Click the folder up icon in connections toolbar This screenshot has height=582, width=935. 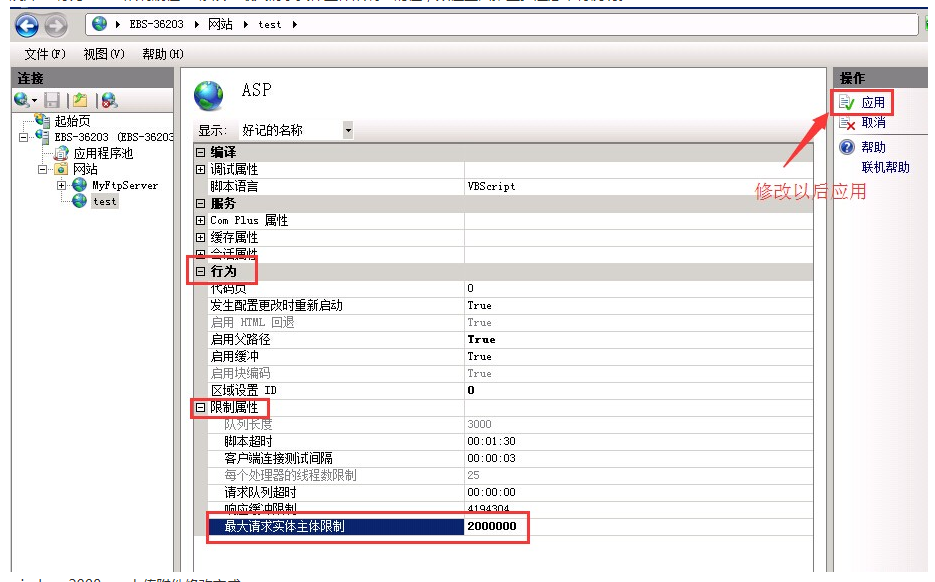(80, 100)
